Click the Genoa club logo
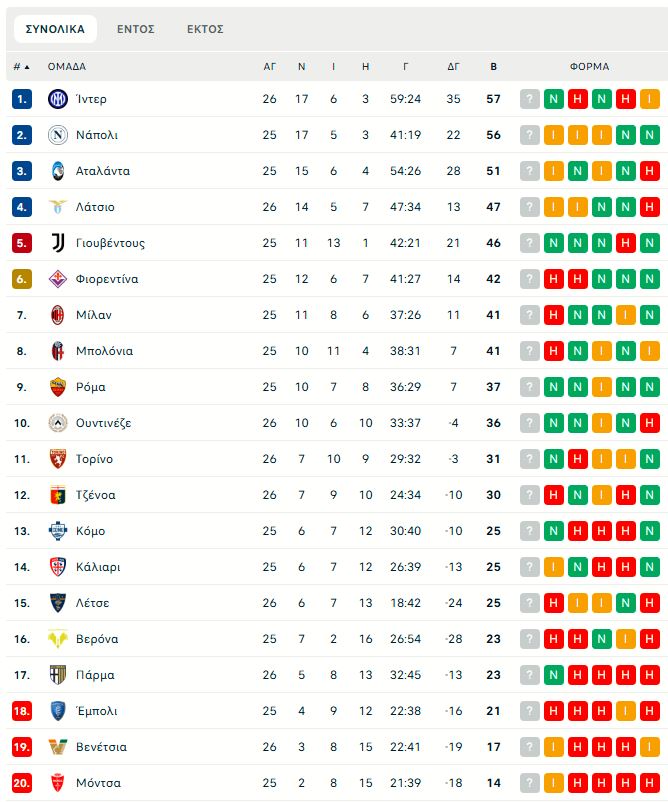This screenshot has height=802, width=668. coord(57,495)
